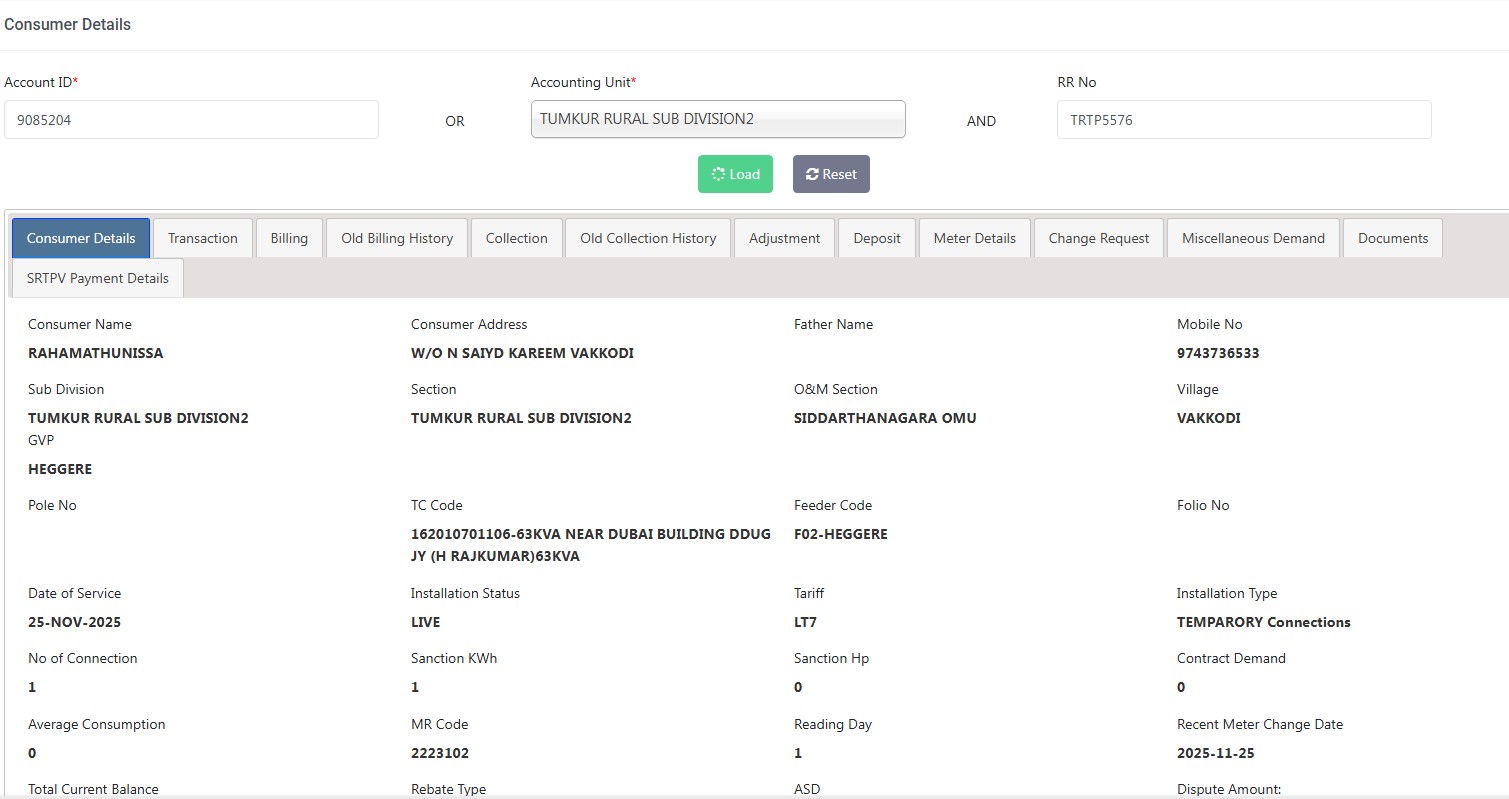Open the SRTPV Payment Details tab

[x=98, y=278]
